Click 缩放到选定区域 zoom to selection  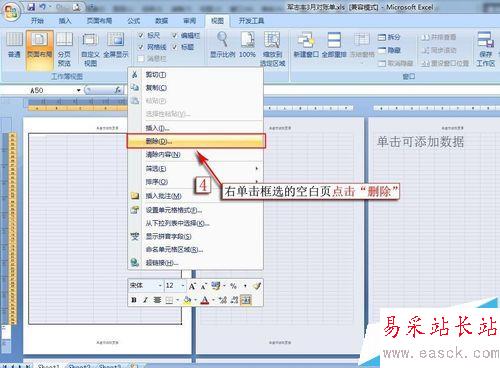click(272, 49)
